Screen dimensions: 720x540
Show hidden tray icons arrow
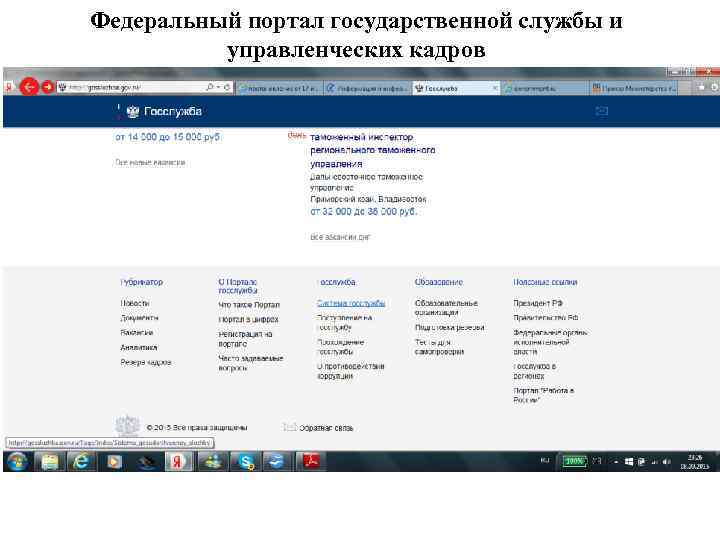coord(616,461)
